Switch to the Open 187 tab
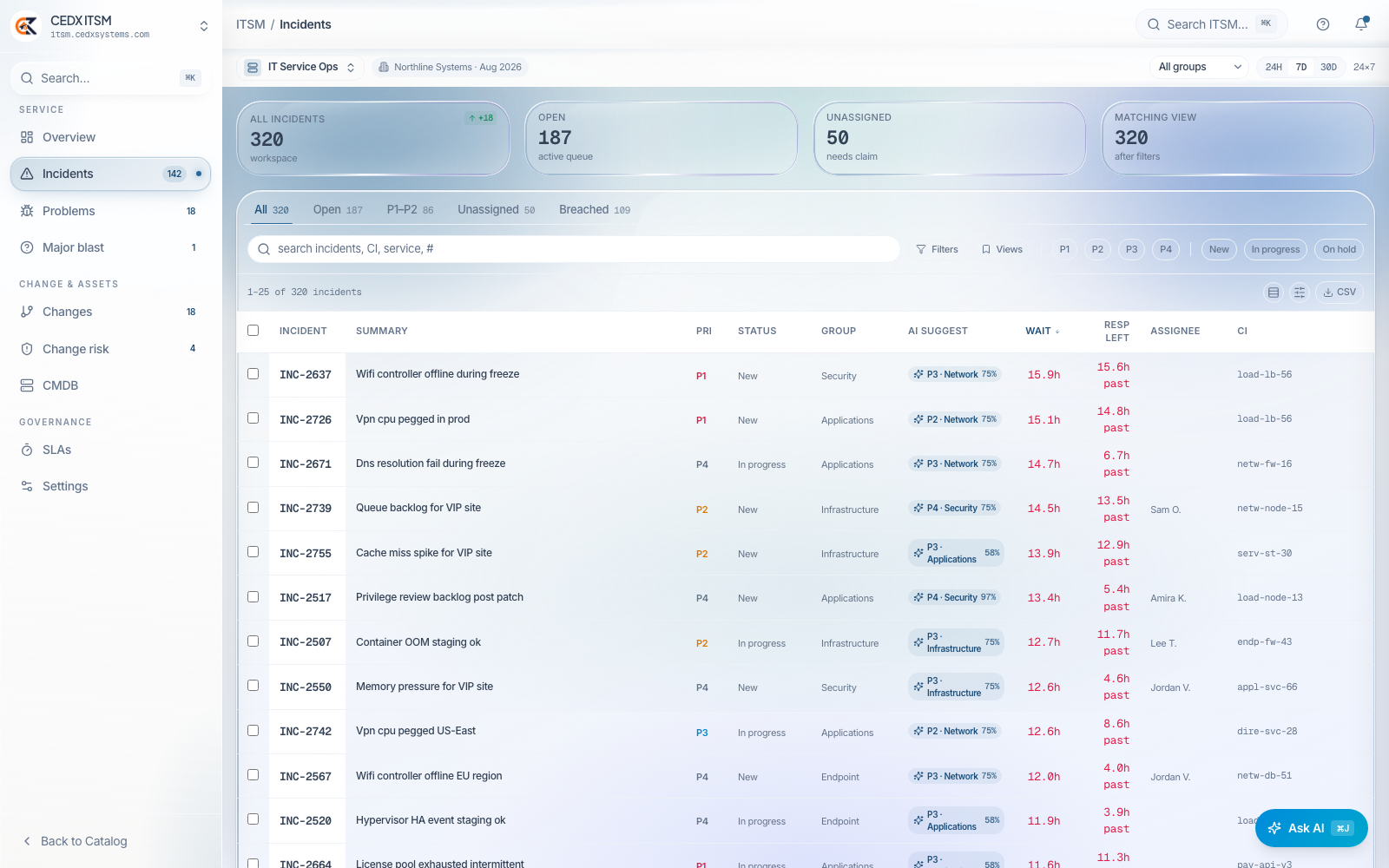The image size is (1389, 868). point(338,210)
